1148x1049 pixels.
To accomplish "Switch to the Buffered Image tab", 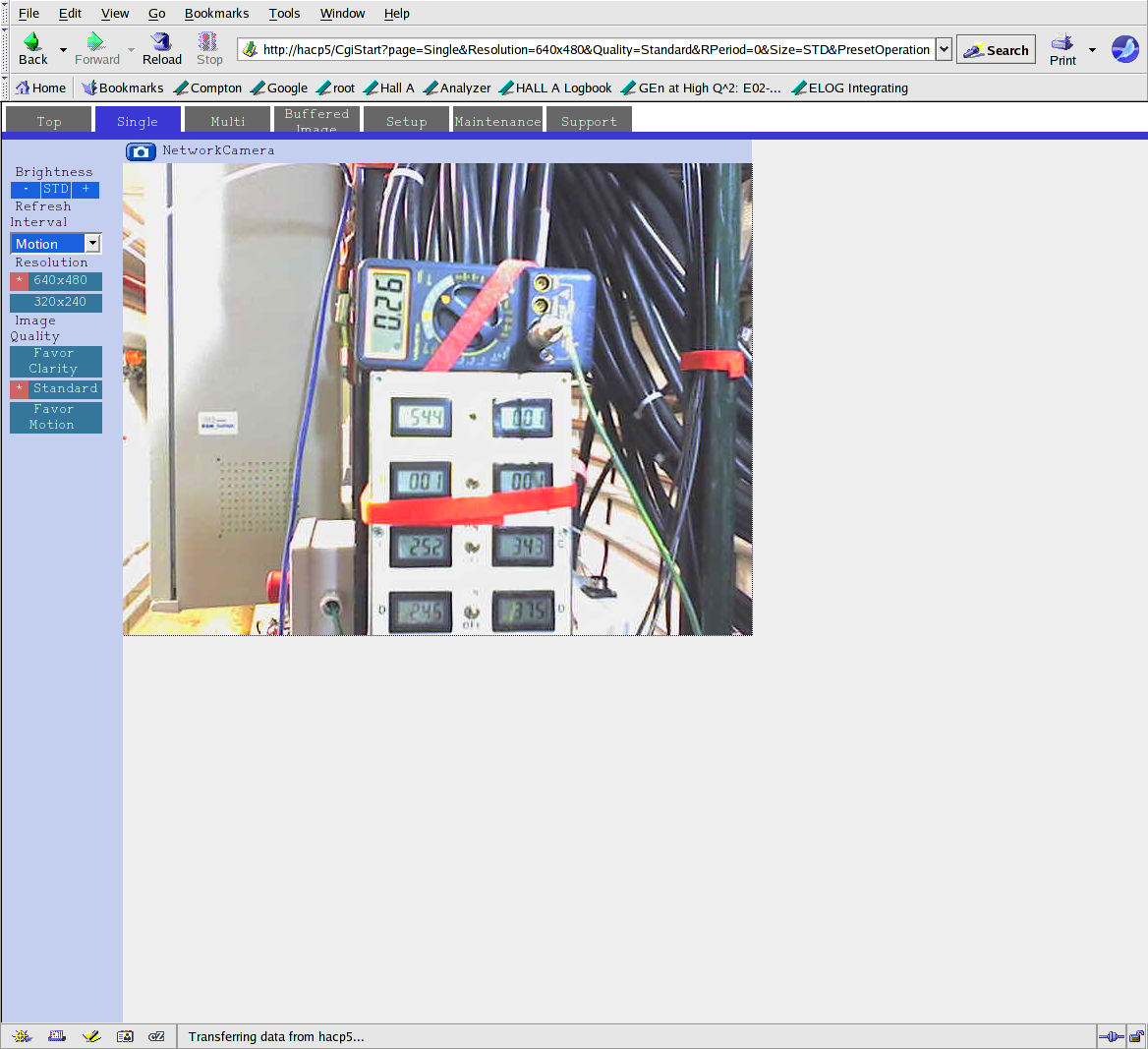I will (x=317, y=120).
